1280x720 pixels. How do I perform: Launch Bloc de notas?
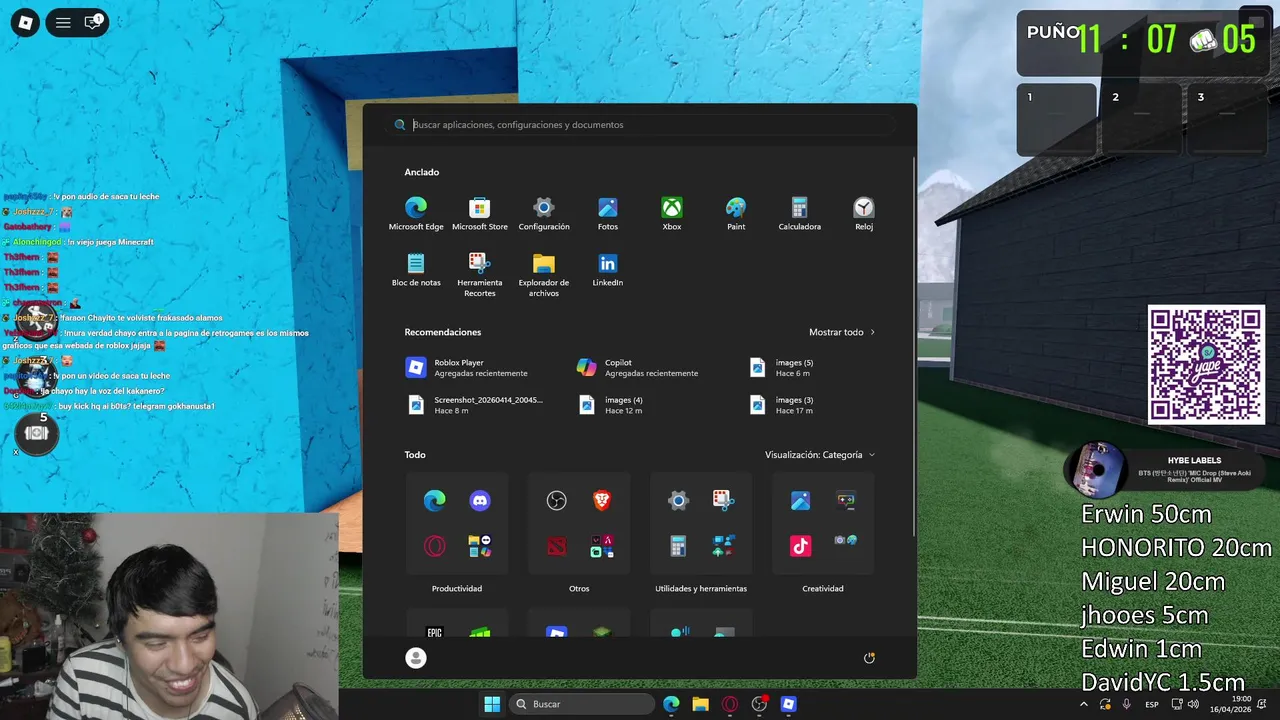point(416,270)
